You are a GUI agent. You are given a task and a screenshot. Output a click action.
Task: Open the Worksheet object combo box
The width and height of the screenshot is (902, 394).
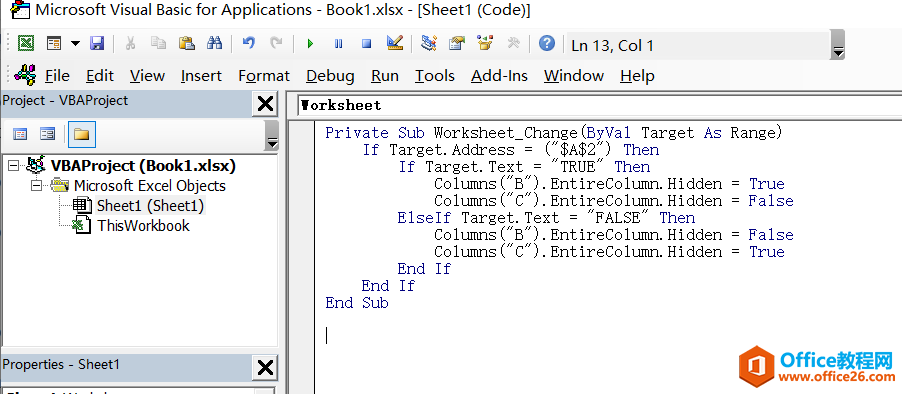(600, 106)
